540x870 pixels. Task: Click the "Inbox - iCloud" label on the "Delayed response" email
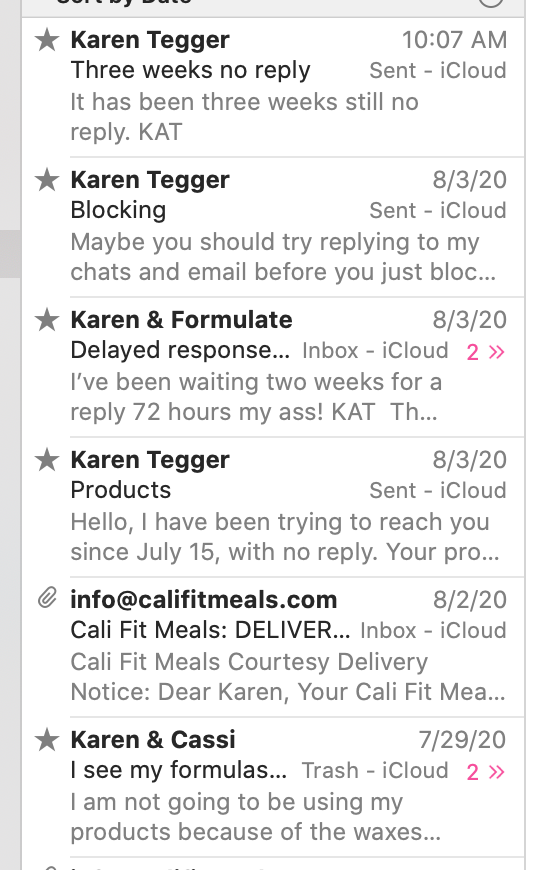[x=375, y=351]
